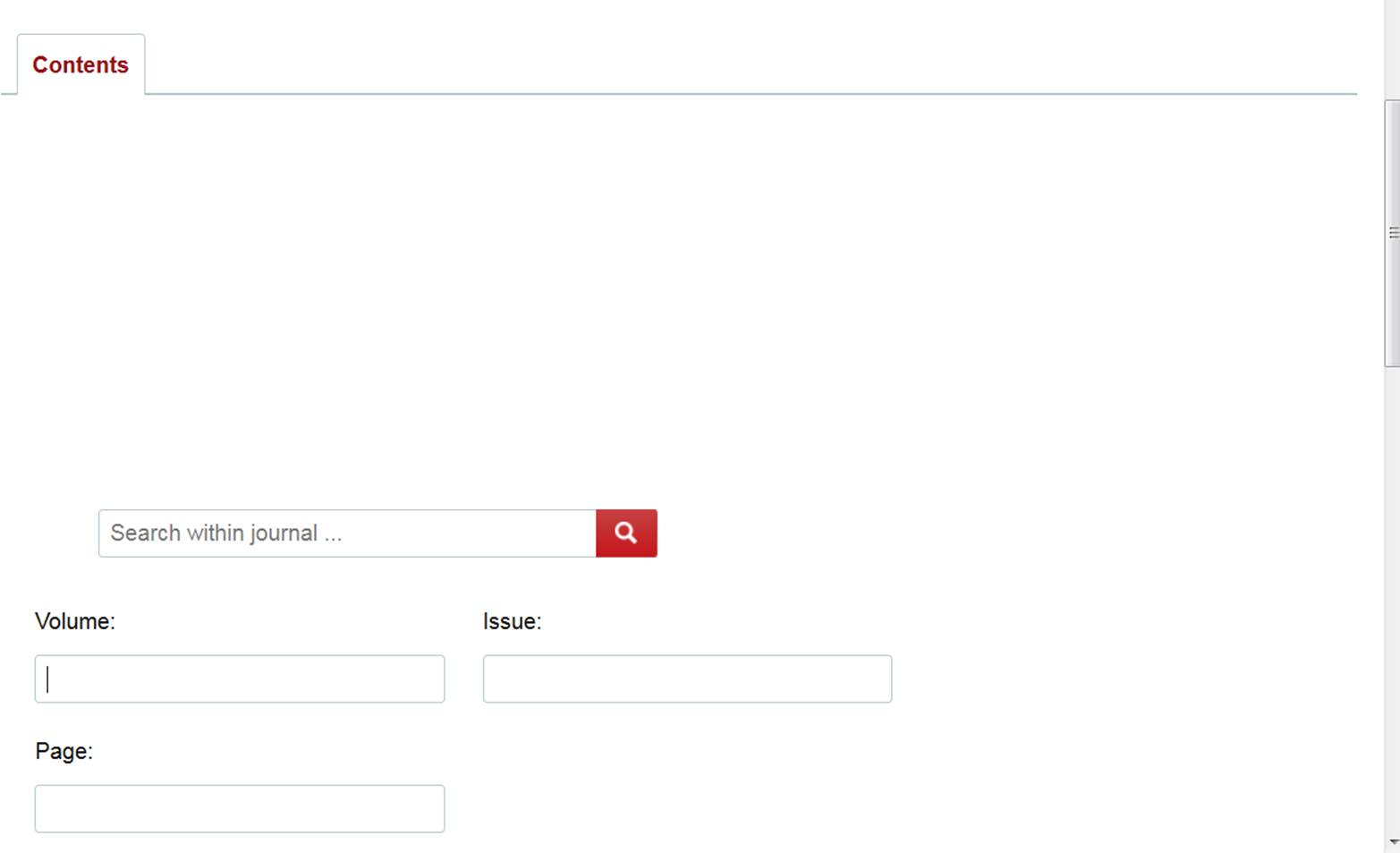Click the Issue: label text
This screenshot has height=853, width=1400.
point(512,621)
